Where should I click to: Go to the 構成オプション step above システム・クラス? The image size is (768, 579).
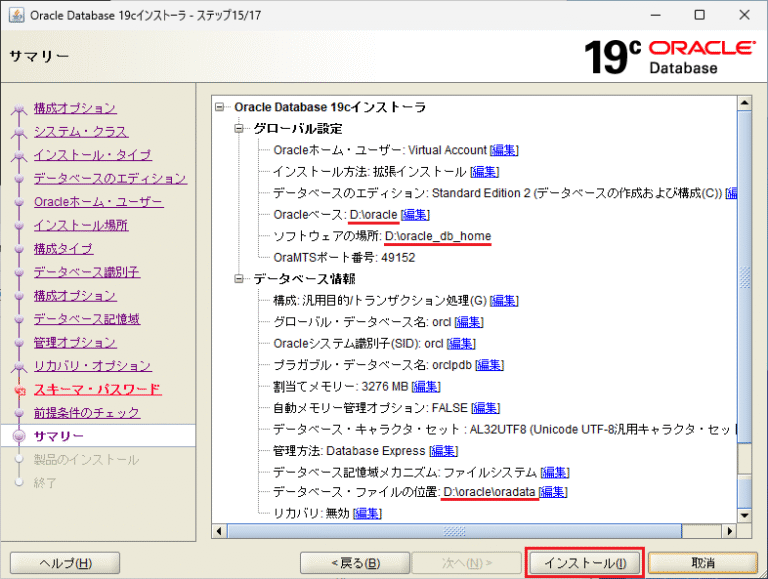[x=75, y=108]
